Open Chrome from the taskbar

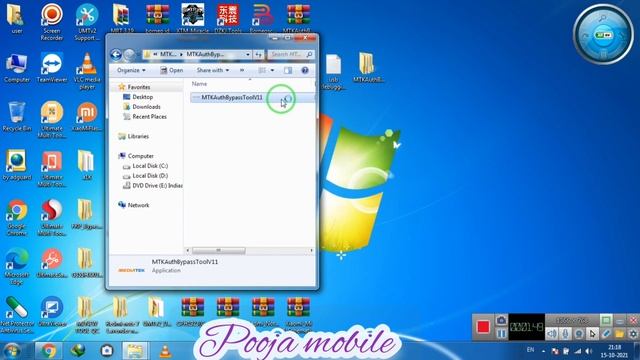[48, 351]
